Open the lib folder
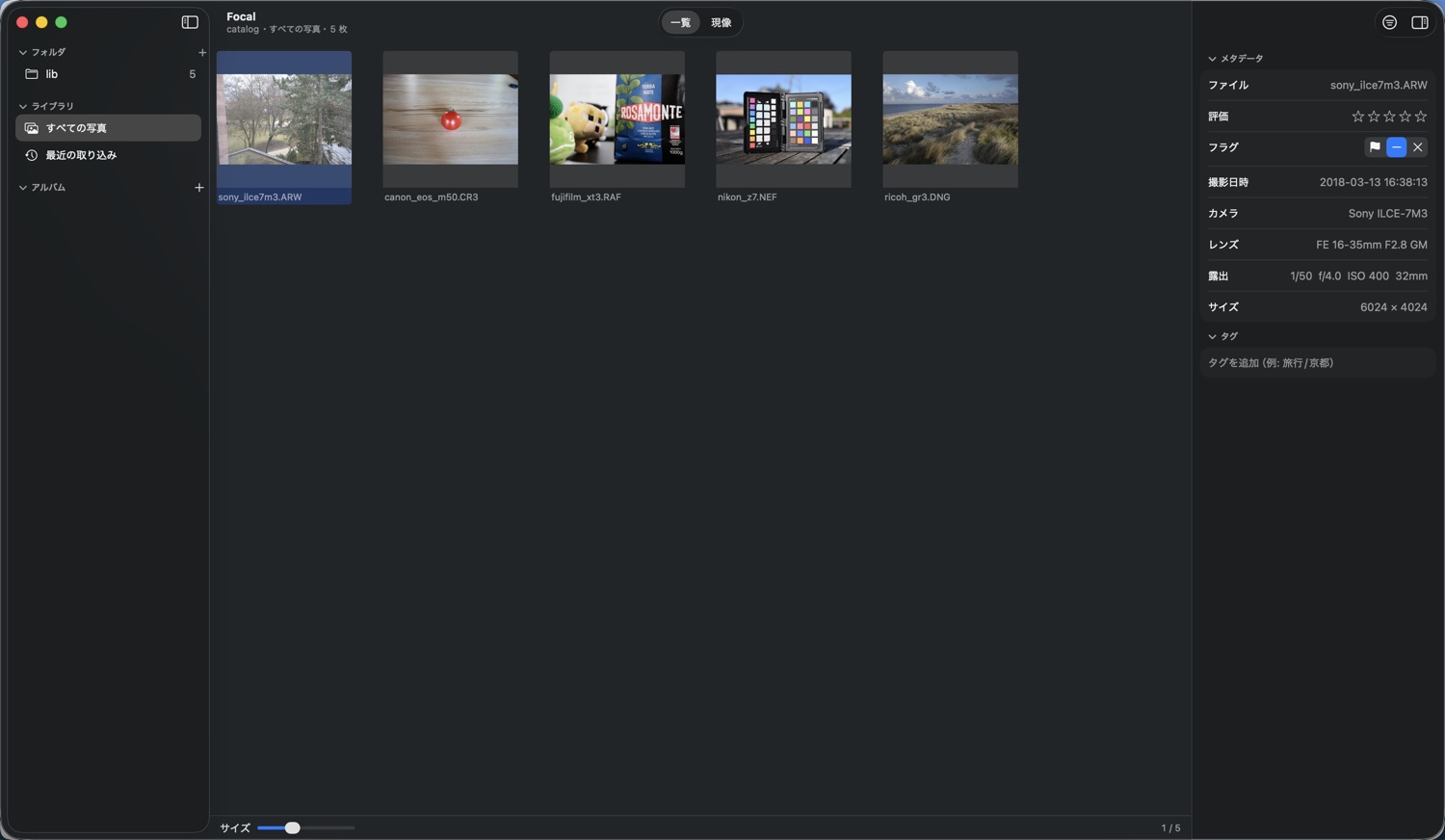This screenshot has height=840, width=1445. click(108, 74)
